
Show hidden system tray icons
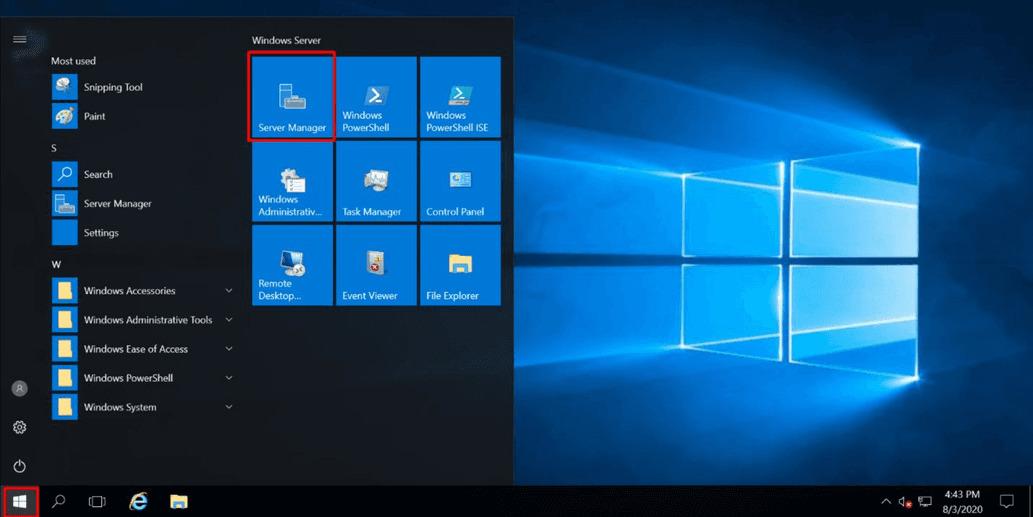[x=886, y=502]
